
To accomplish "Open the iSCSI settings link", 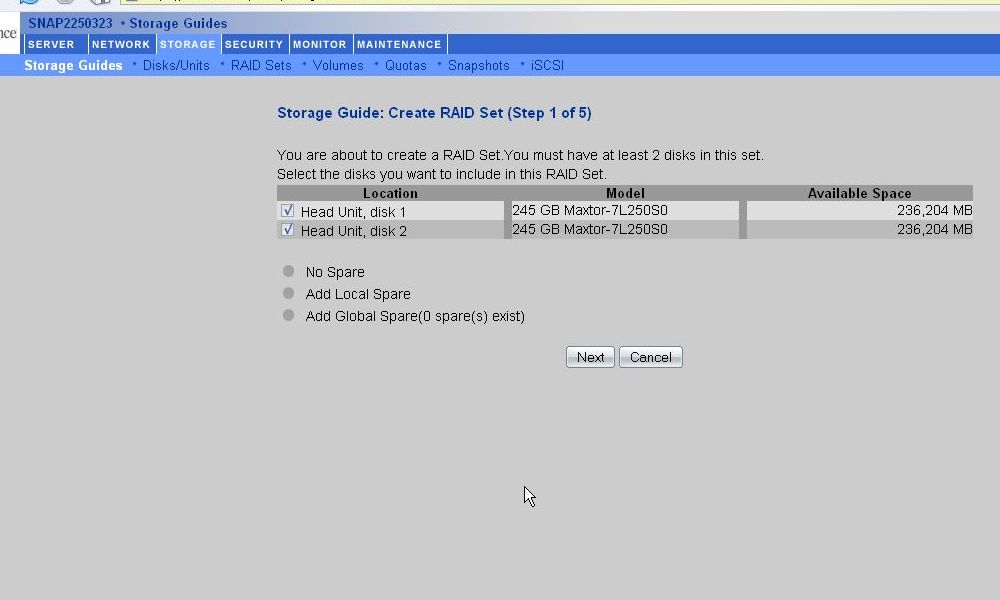I will [x=547, y=65].
